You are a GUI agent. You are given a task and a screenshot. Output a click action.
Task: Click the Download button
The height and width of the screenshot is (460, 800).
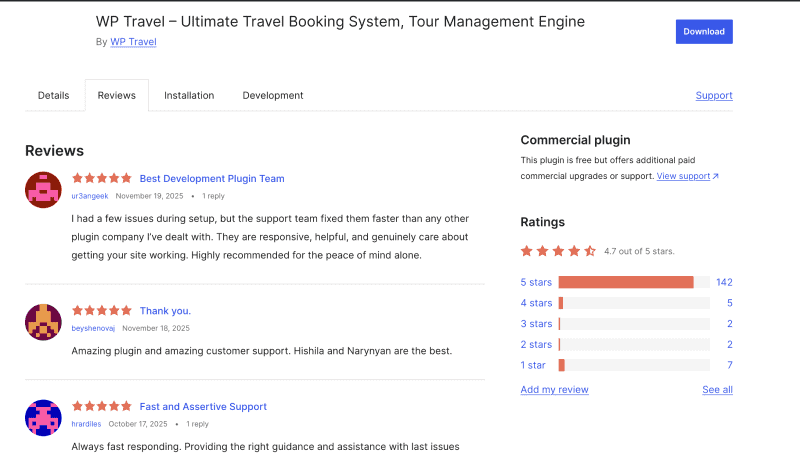[704, 32]
